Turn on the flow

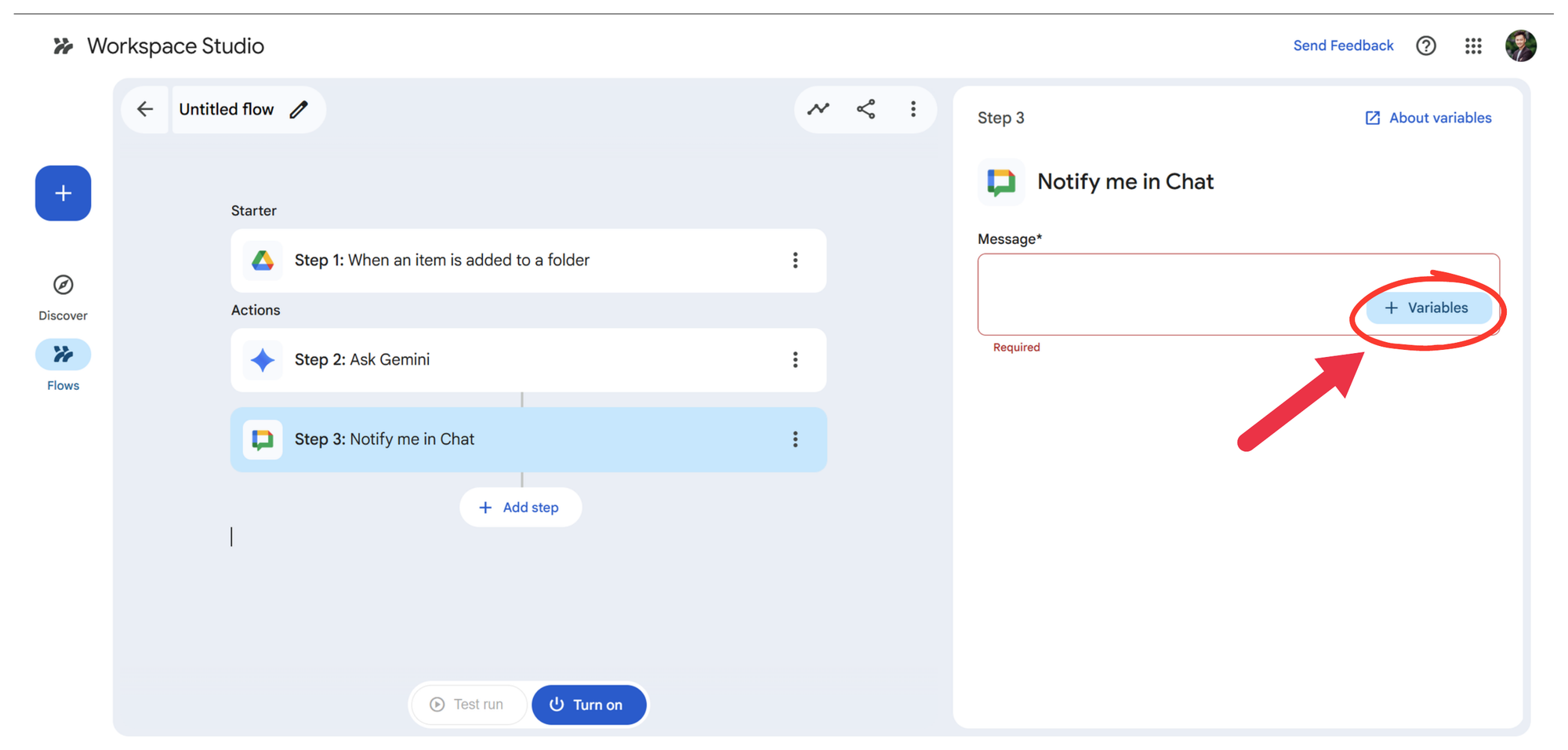[590, 704]
